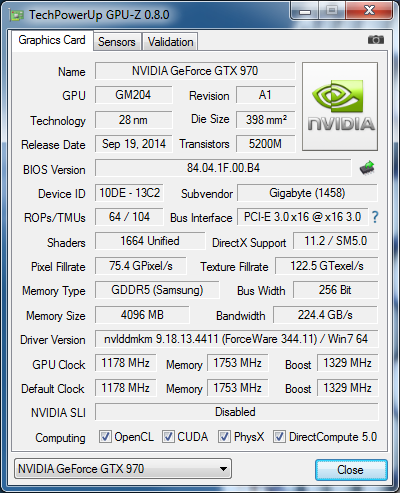
Task: Click GPU Clock row Memory 1753 MHz field
Action: pos(238,363)
